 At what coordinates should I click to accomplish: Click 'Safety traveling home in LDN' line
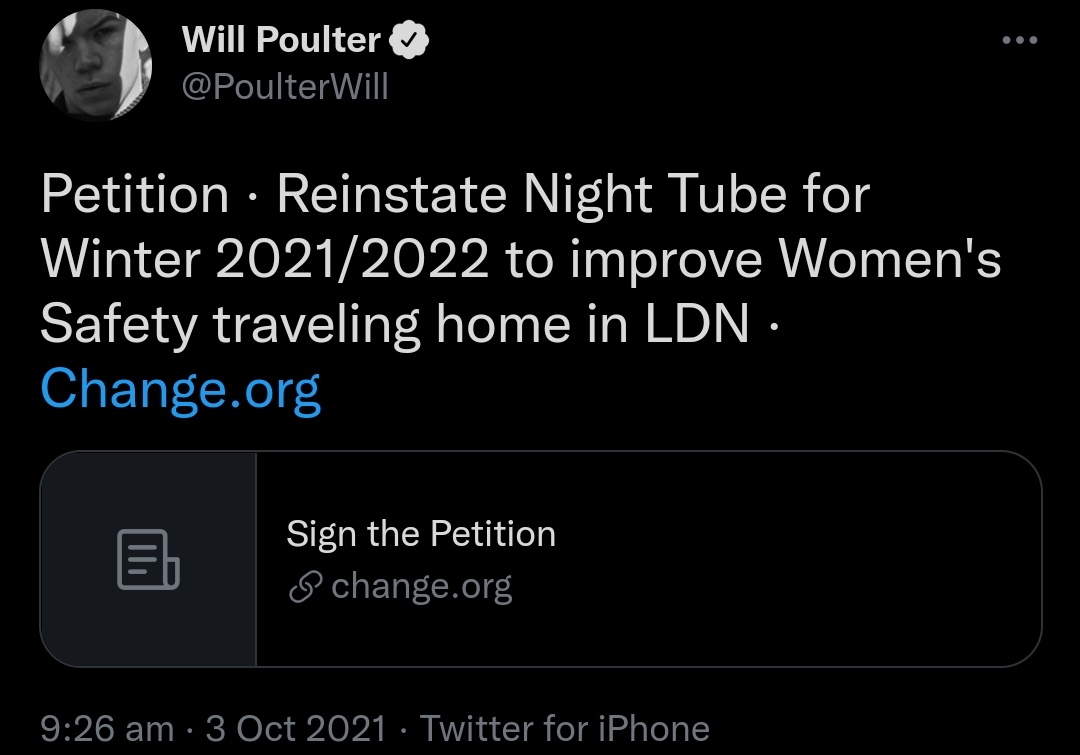pos(395,324)
